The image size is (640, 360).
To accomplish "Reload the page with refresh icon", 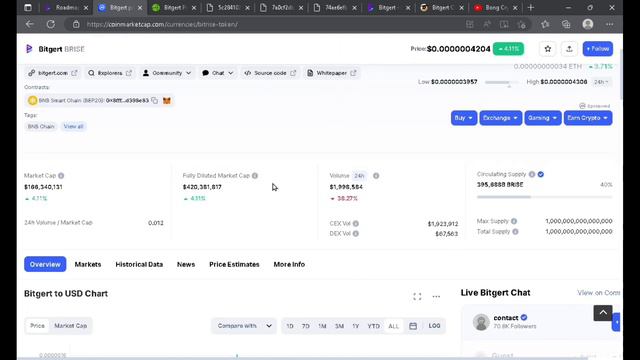I will (51, 24).
